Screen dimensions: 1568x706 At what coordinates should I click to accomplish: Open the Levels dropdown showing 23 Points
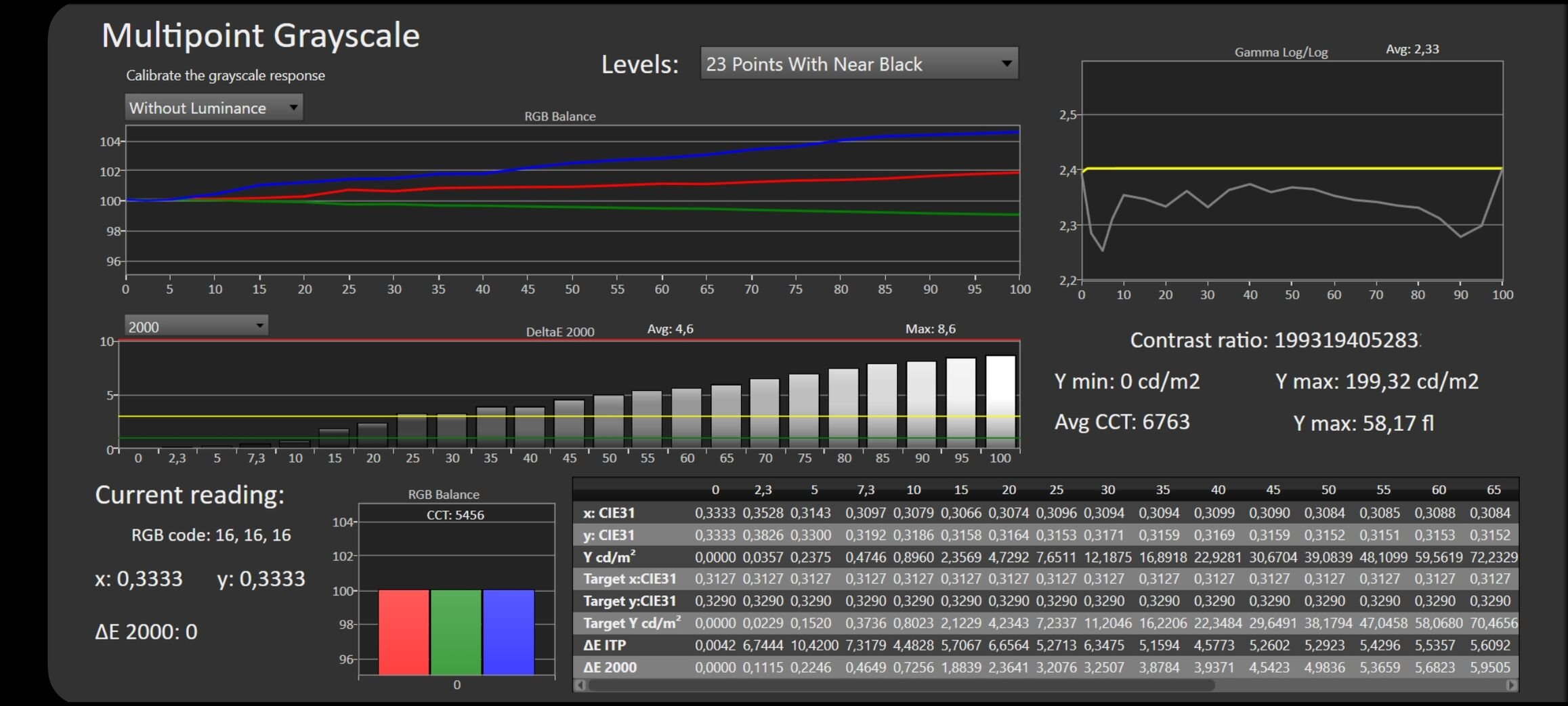click(x=858, y=64)
